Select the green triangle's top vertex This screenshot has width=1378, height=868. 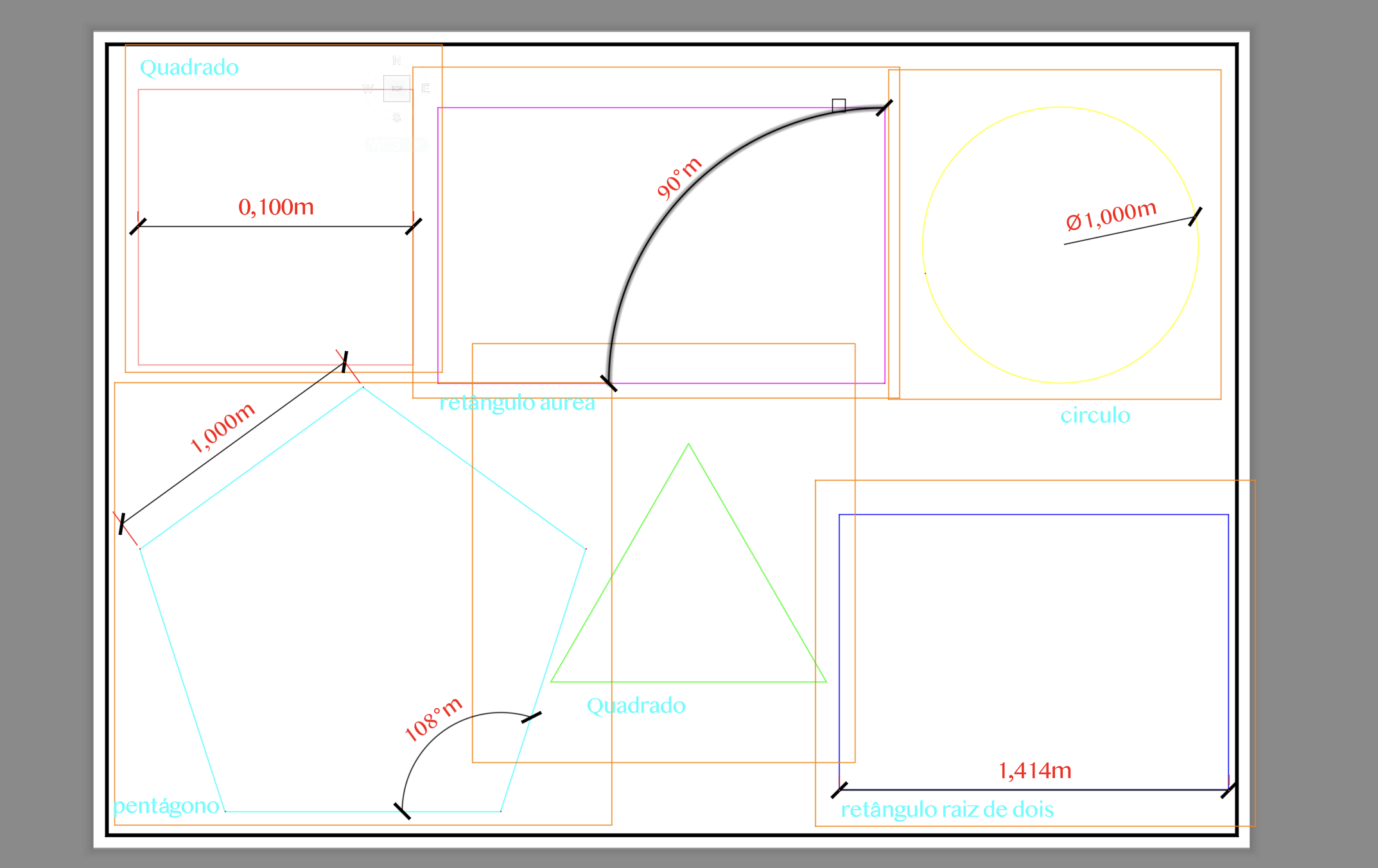click(688, 444)
